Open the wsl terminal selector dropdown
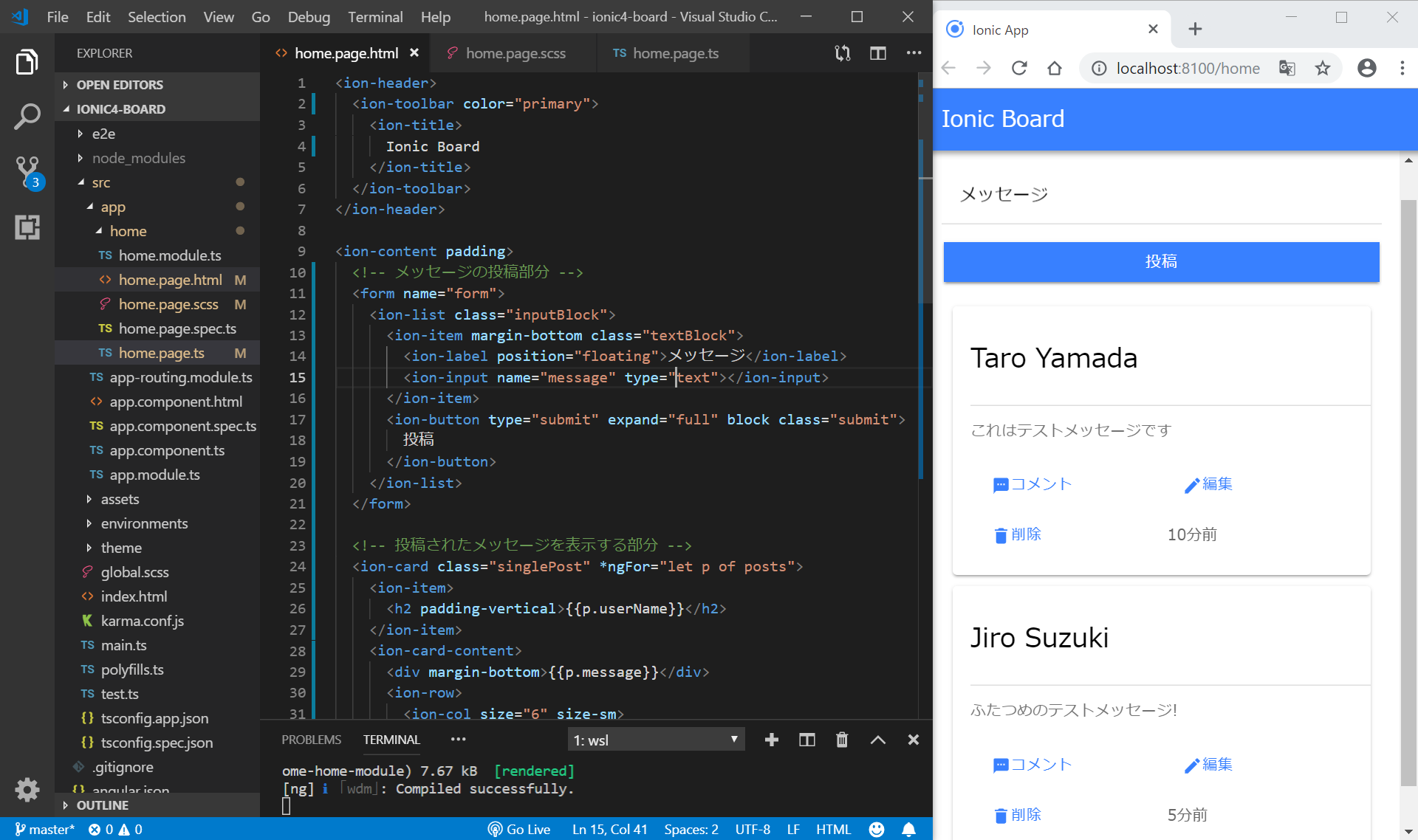 pos(656,740)
